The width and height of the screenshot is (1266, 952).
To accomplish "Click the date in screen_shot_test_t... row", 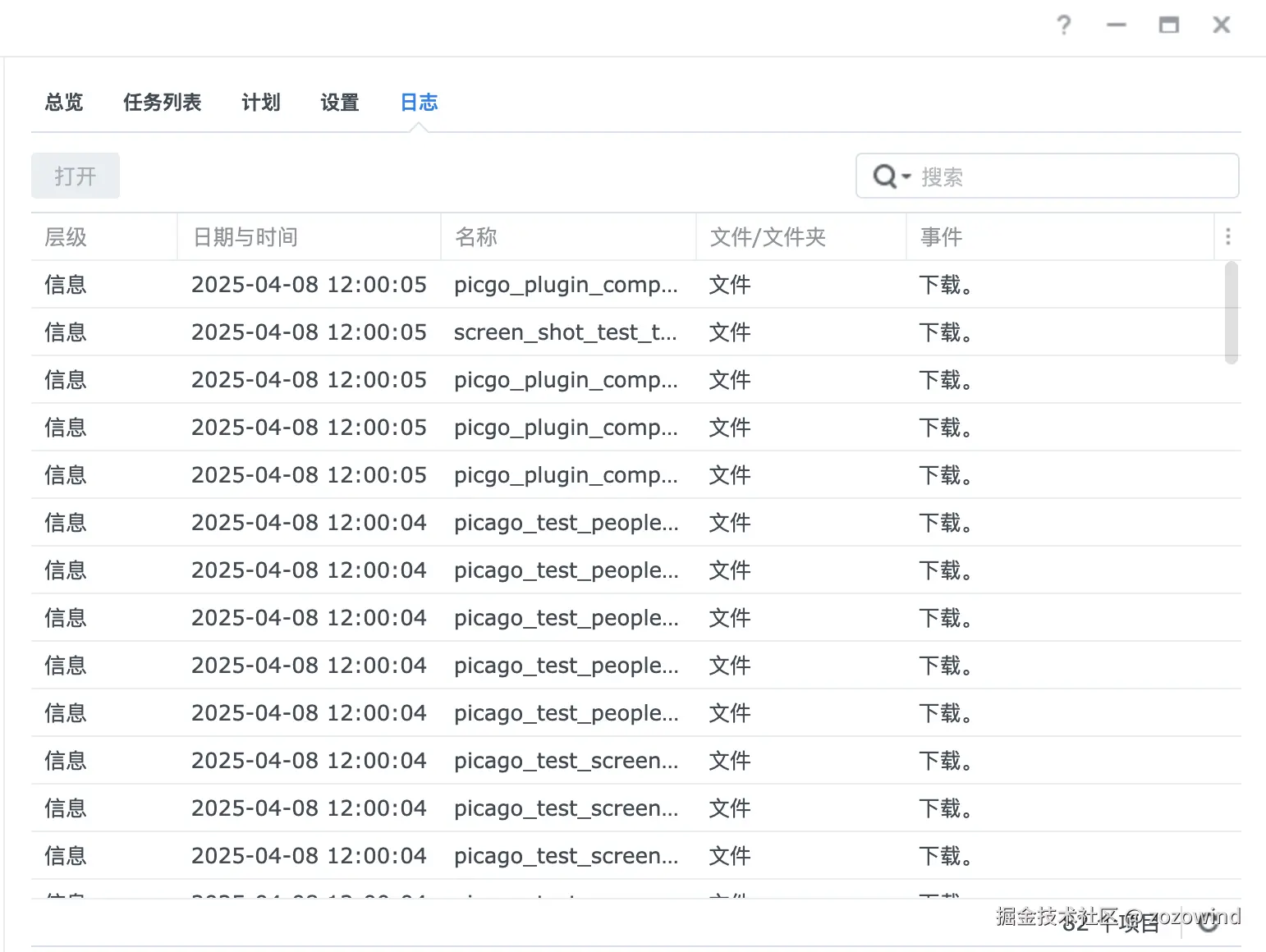I will pyautogui.click(x=309, y=332).
